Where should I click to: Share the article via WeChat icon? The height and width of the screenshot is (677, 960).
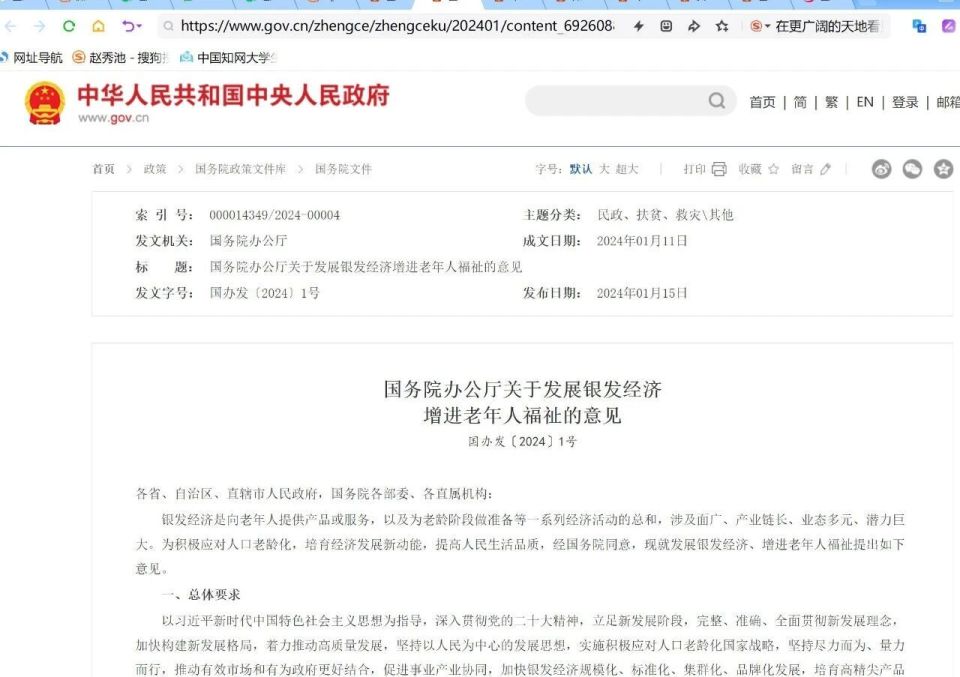tap(911, 169)
